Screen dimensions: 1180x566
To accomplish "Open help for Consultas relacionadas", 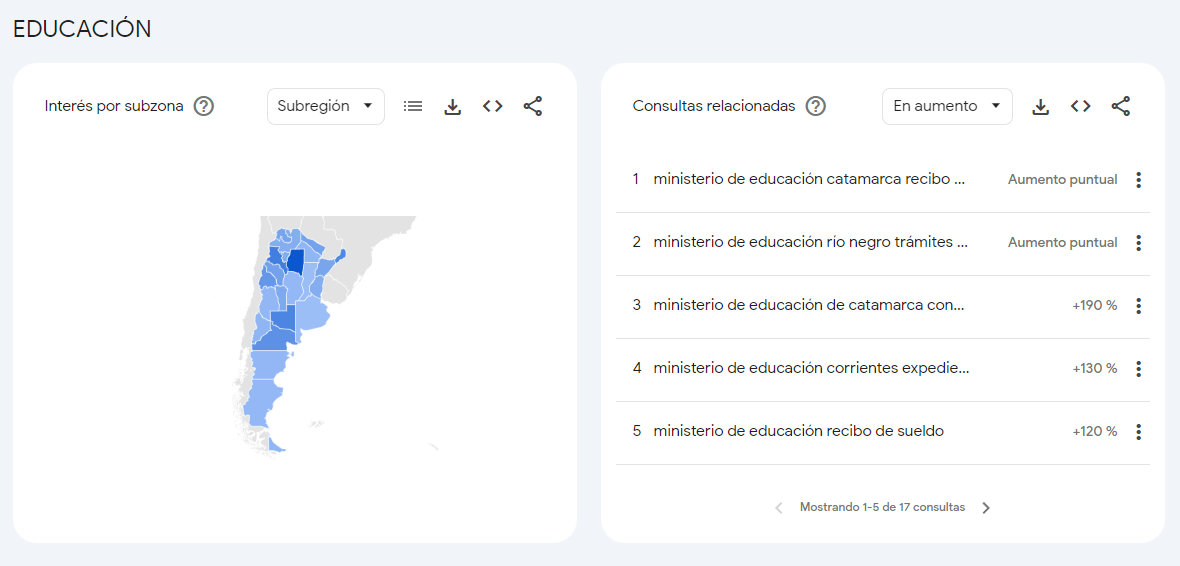I will [x=816, y=106].
